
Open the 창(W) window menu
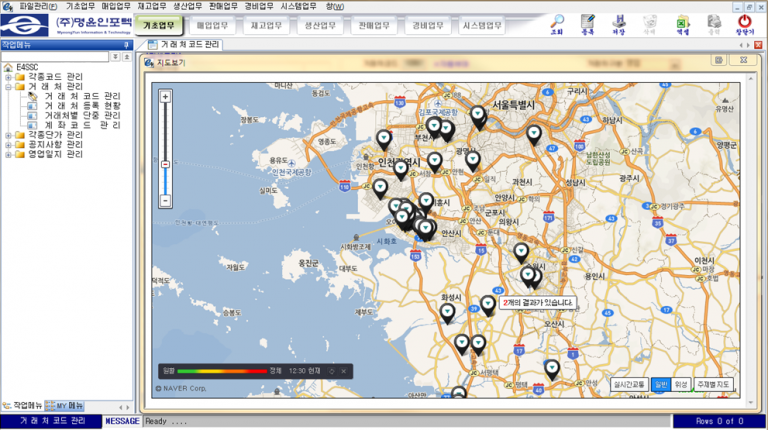tap(335, 6)
